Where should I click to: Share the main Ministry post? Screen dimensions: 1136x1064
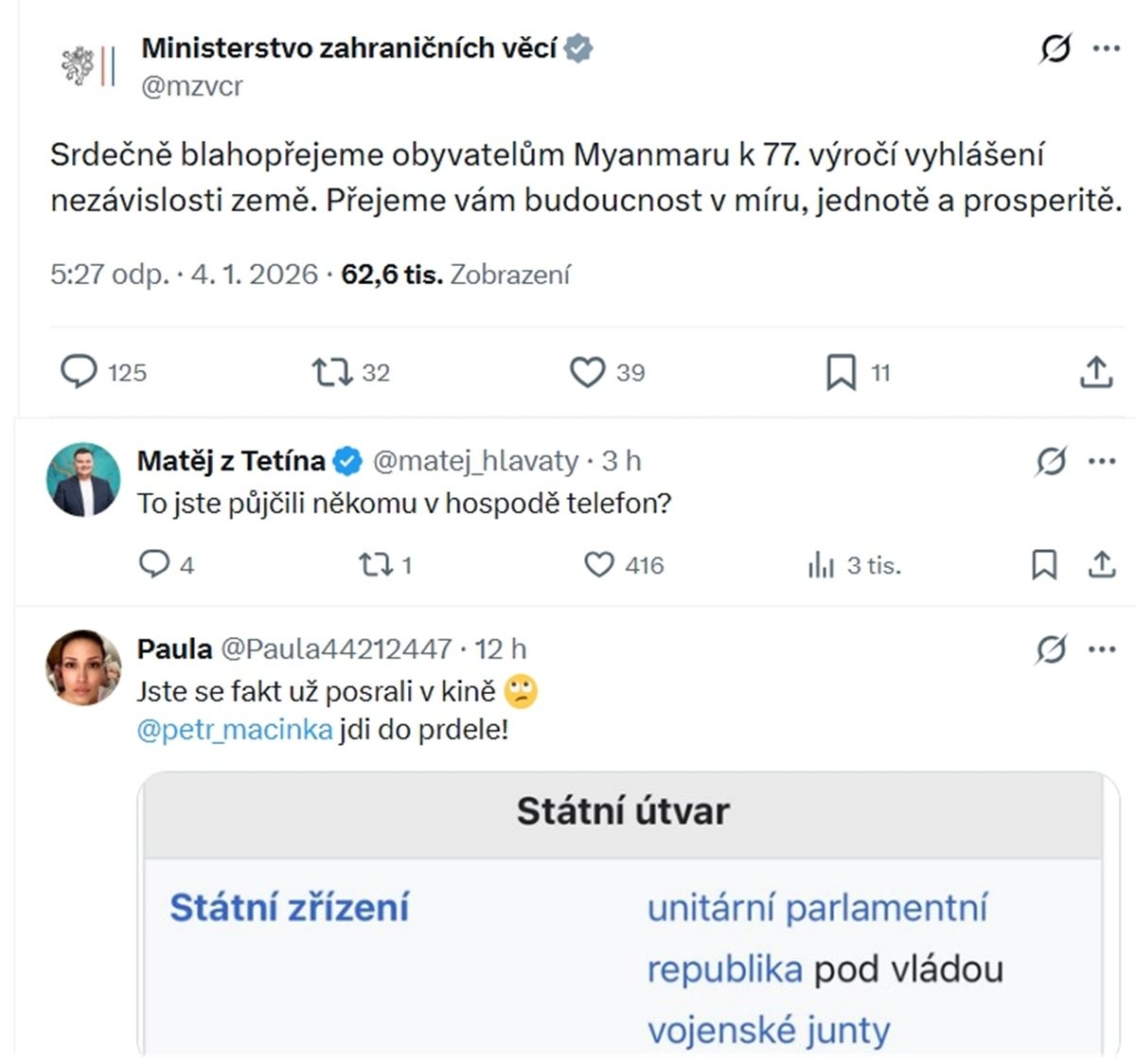1095,372
